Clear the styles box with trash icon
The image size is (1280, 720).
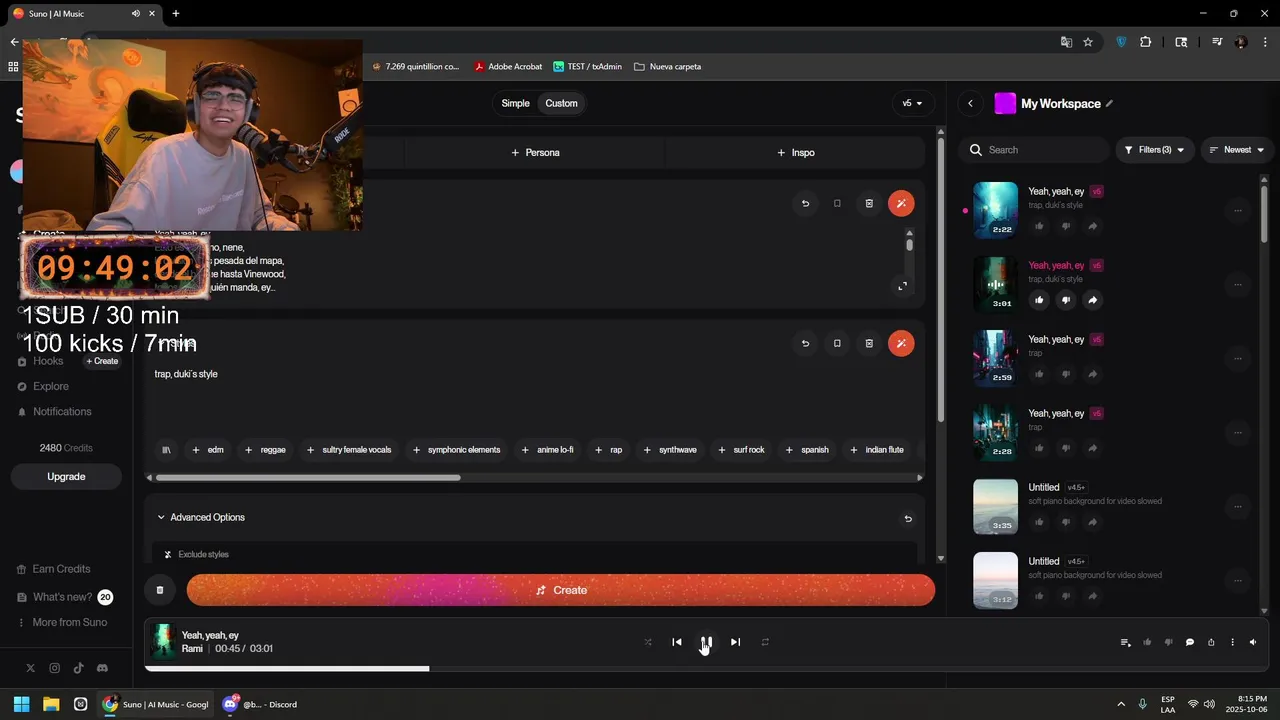[x=869, y=343]
